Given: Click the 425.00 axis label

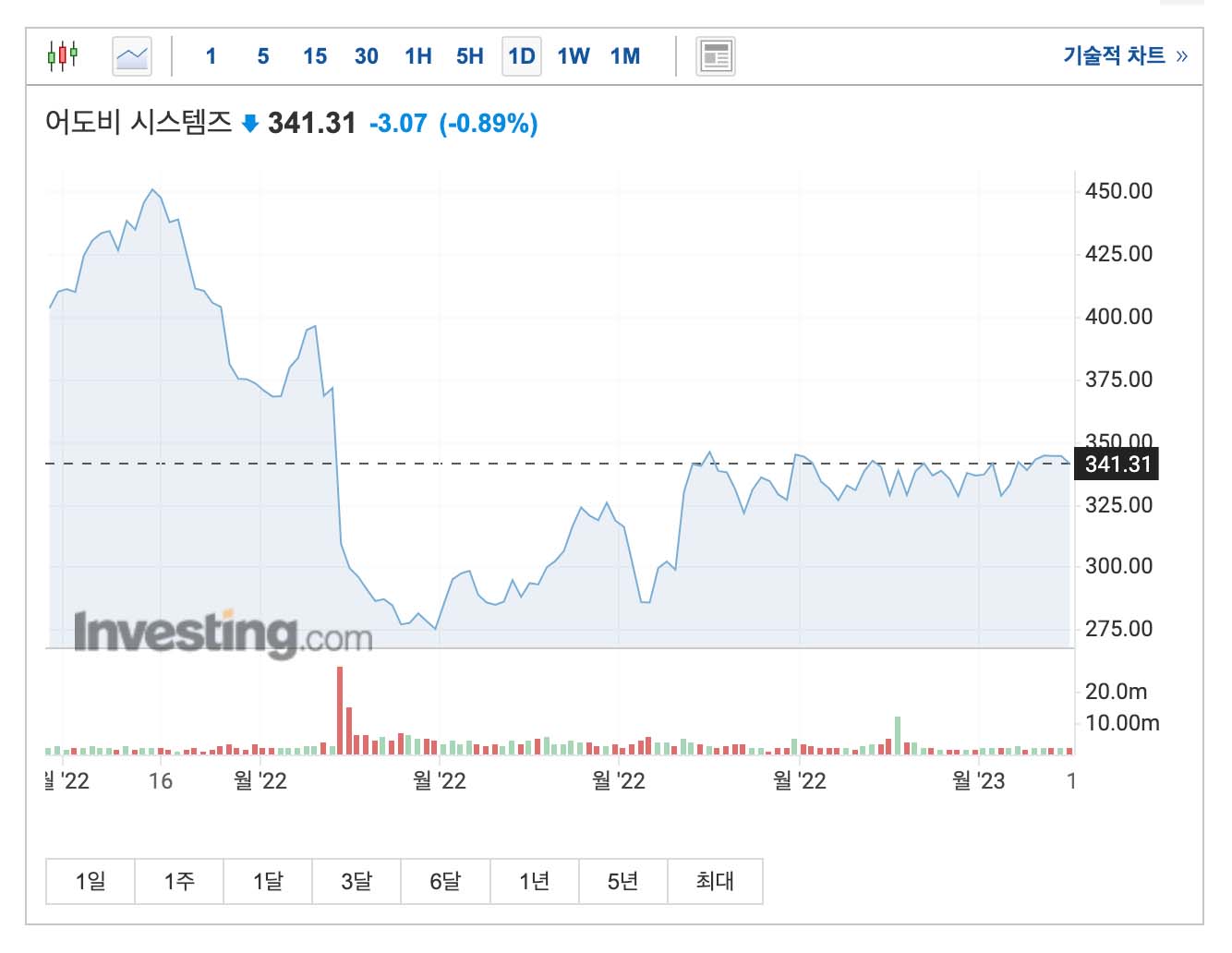Looking at the screenshot, I should pyautogui.click(x=1118, y=254).
